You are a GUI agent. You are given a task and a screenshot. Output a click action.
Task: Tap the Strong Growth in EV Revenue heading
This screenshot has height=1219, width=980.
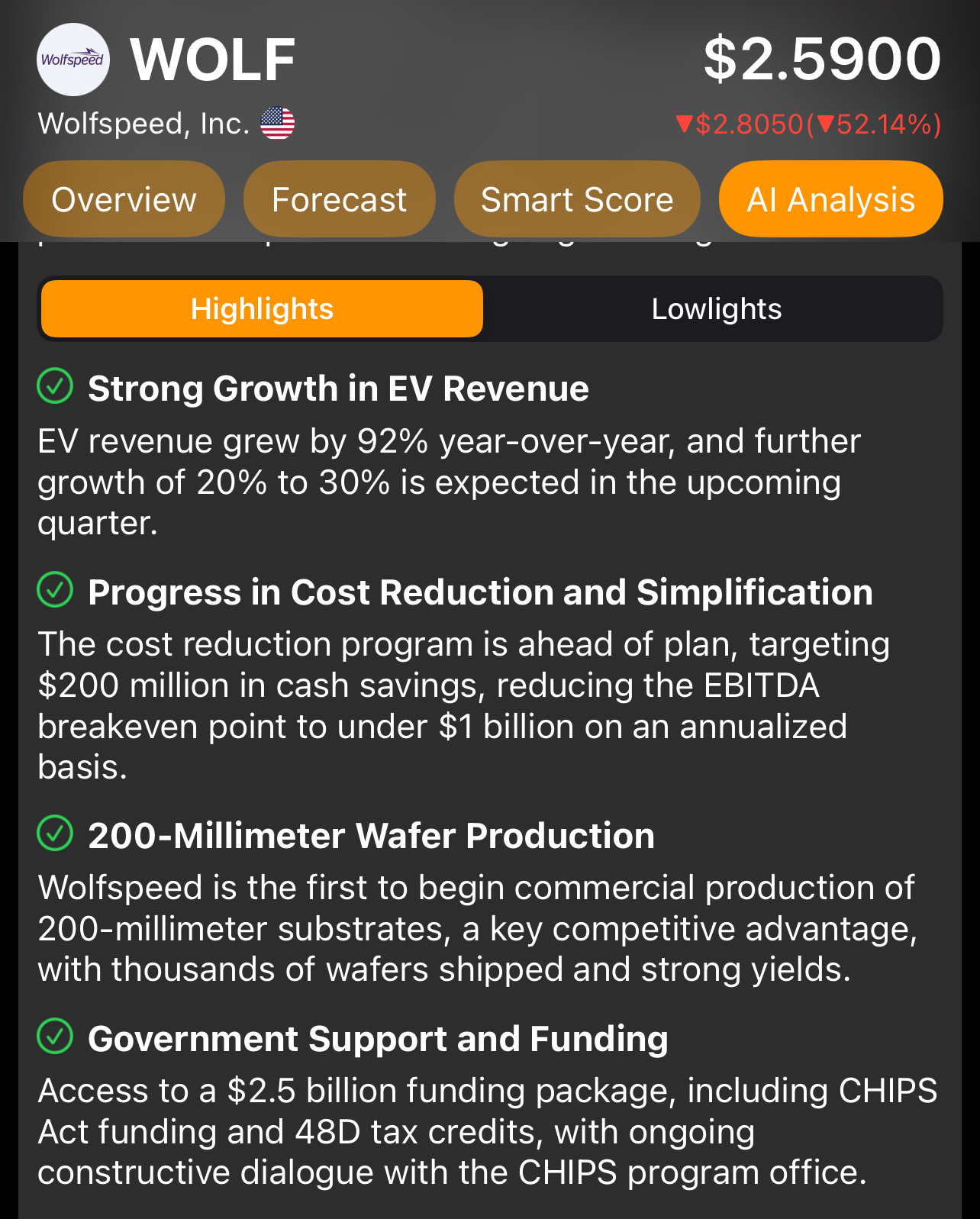pyautogui.click(x=338, y=389)
